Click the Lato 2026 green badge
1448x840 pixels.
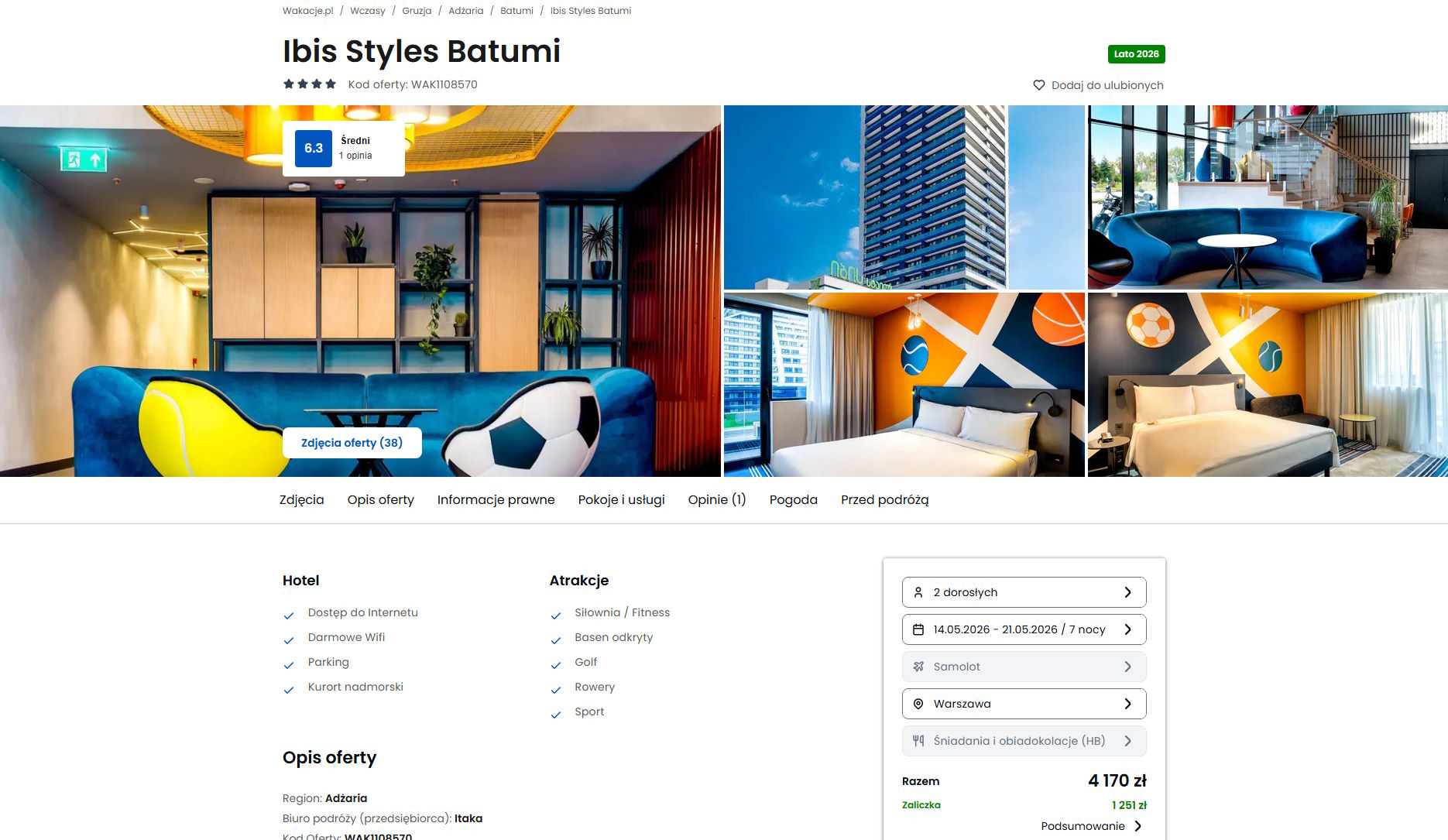click(x=1136, y=54)
